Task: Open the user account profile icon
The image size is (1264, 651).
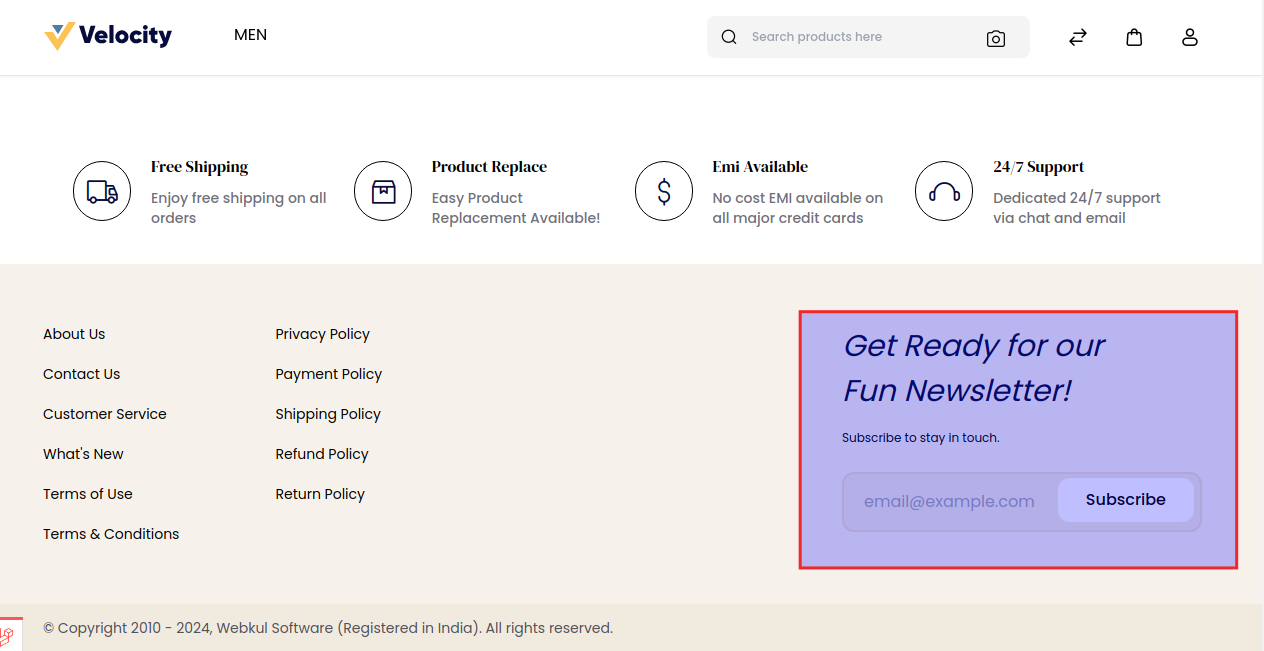Action: pos(1189,37)
